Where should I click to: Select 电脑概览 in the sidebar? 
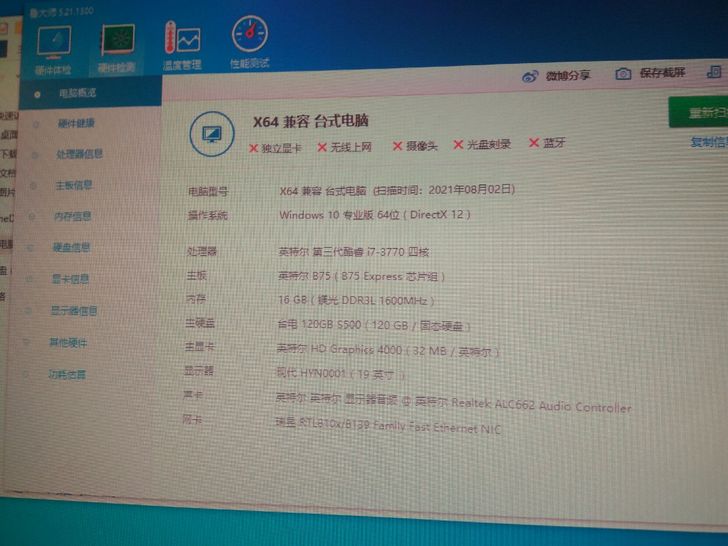point(91,93)
